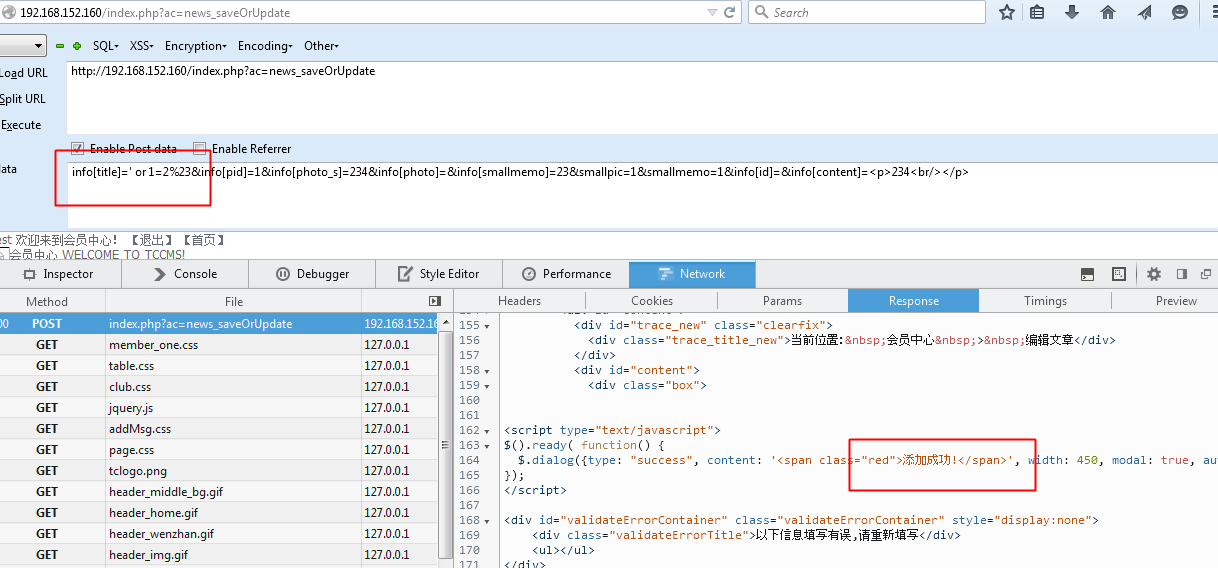The height and width of the screenshot is (568, 1218).
Task: Select the tclogo.png request row
Action: pyautogui.click(x=220, y=471)
